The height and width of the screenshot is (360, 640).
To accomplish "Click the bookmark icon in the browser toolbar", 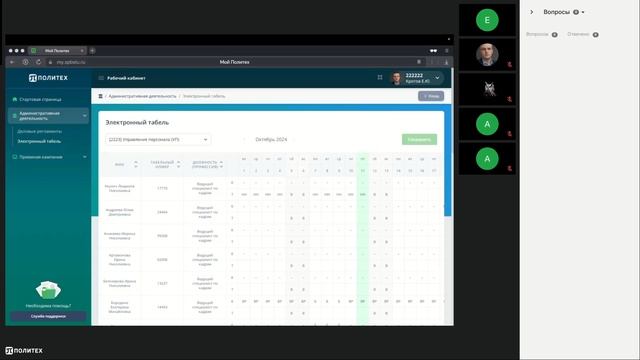I will [419, 62].
